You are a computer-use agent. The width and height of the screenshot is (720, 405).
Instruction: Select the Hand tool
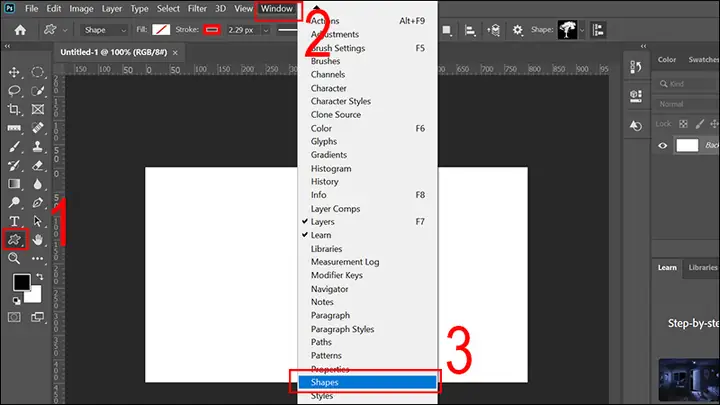[x=38, y=239]
